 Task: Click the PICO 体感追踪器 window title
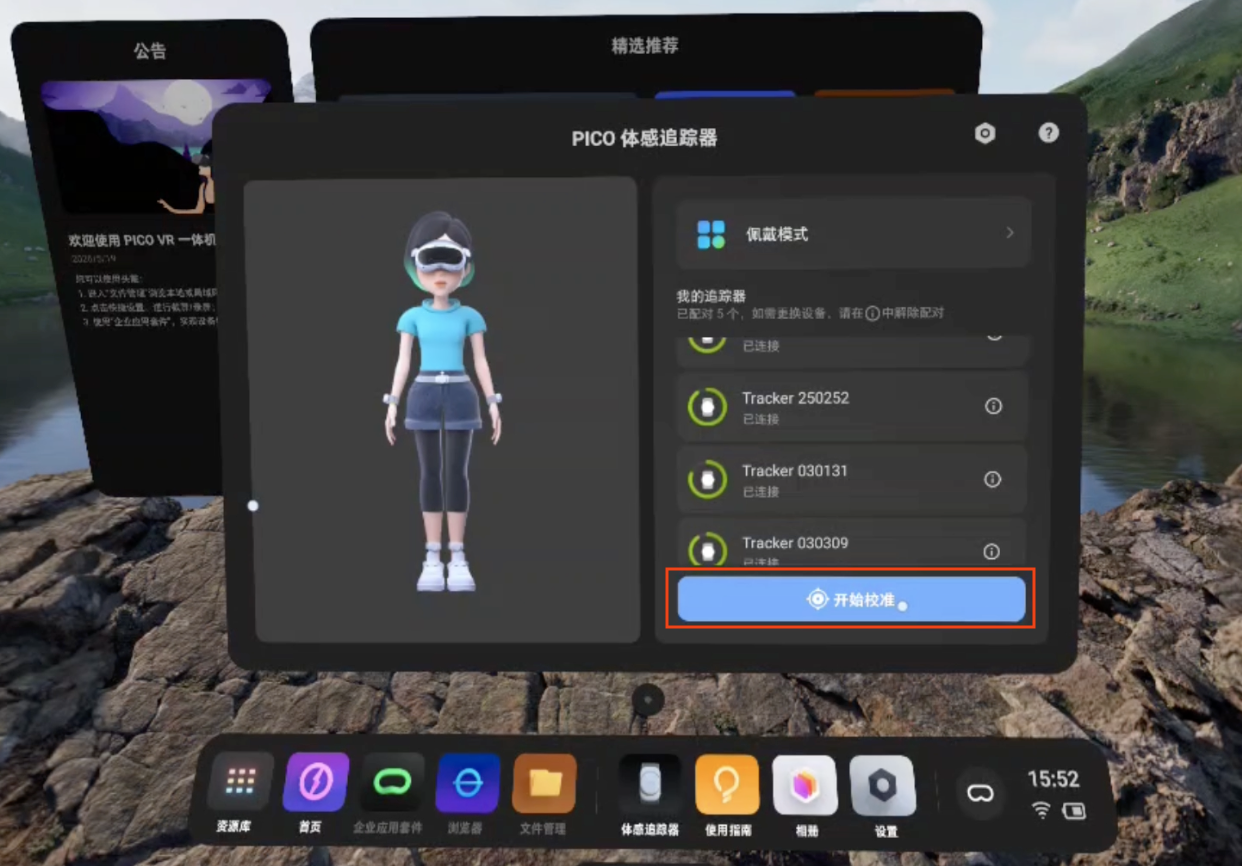pyautogui.click(x=644, y=138)
